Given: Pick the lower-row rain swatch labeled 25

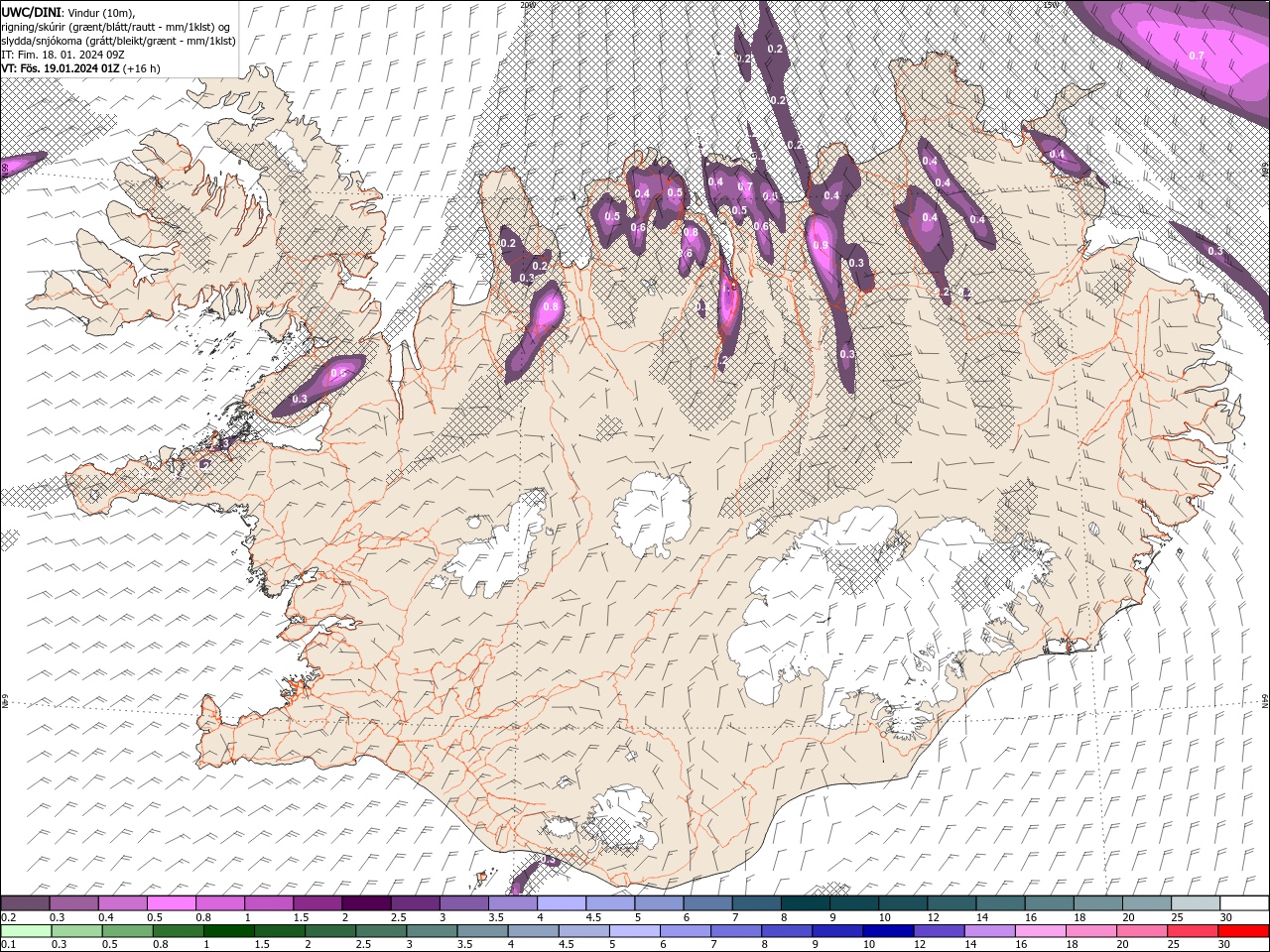Looking at the screenshot, I should coord(1193,931).
